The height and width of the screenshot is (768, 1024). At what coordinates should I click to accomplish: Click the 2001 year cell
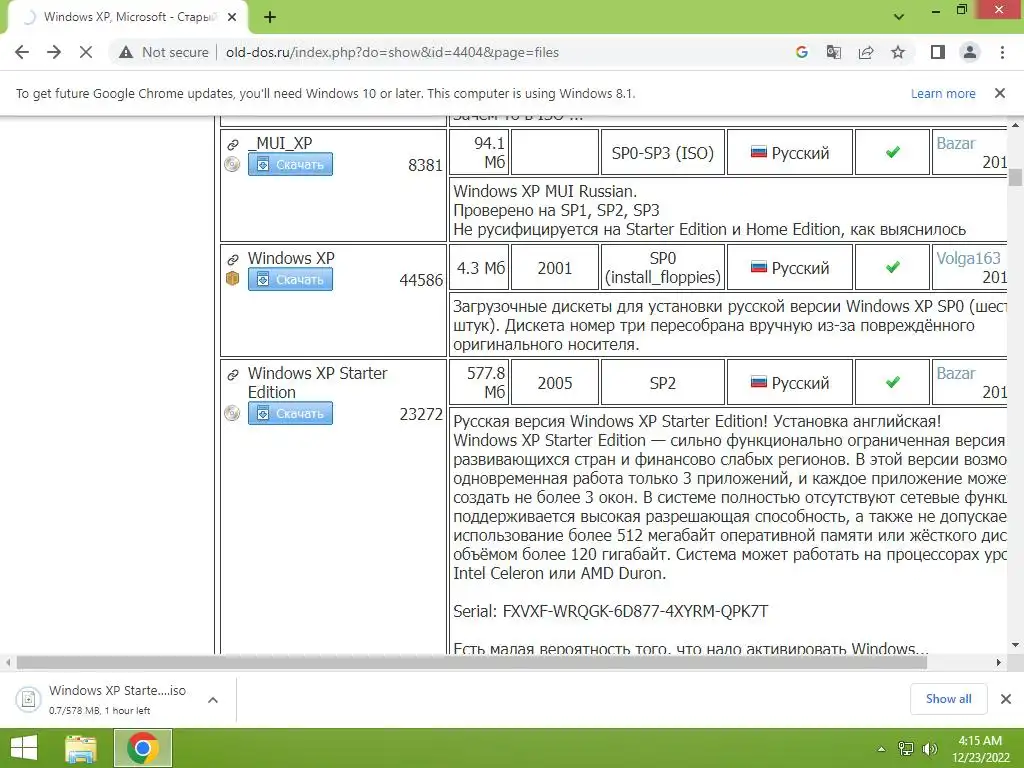[554, 268]
